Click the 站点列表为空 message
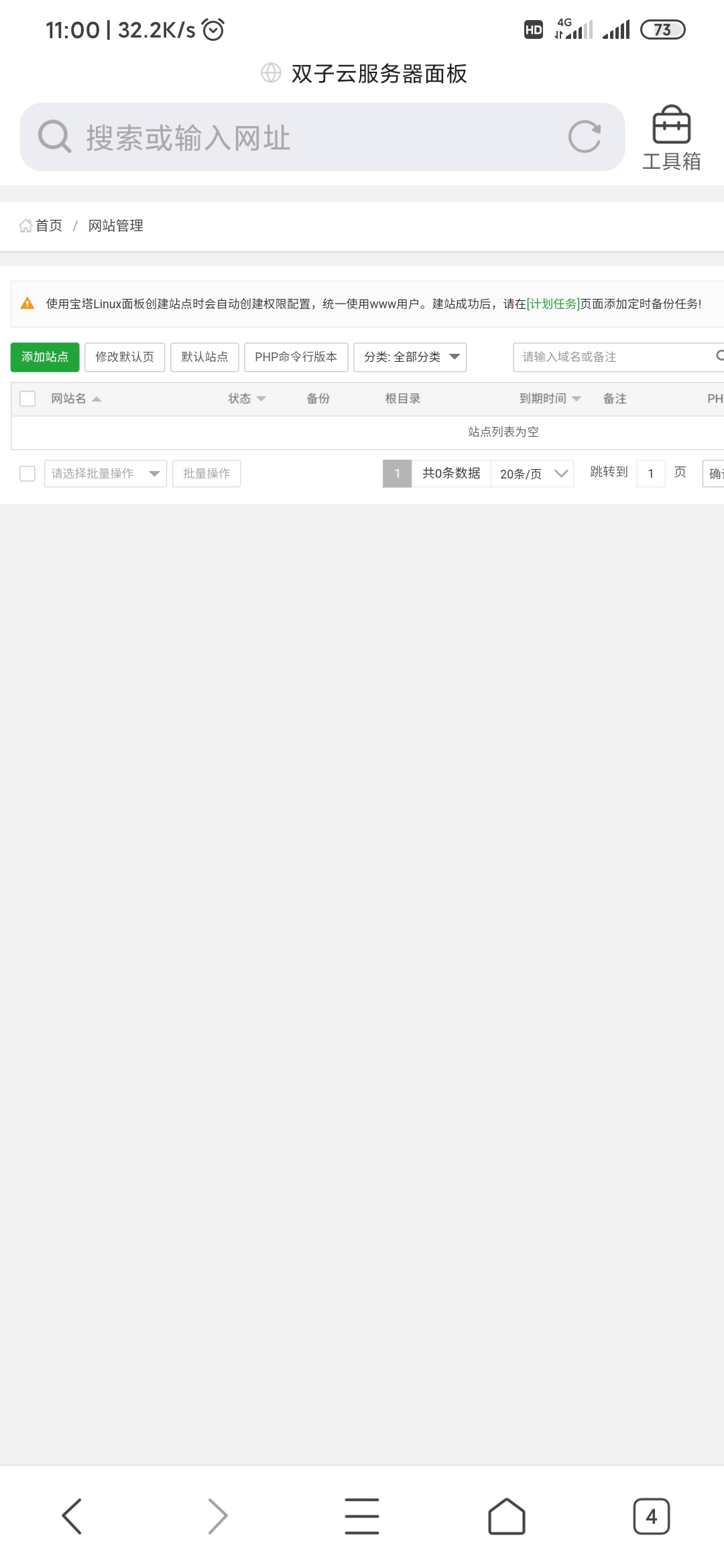This screenshot has width=724, height=1568. click(x=503, y=432)
